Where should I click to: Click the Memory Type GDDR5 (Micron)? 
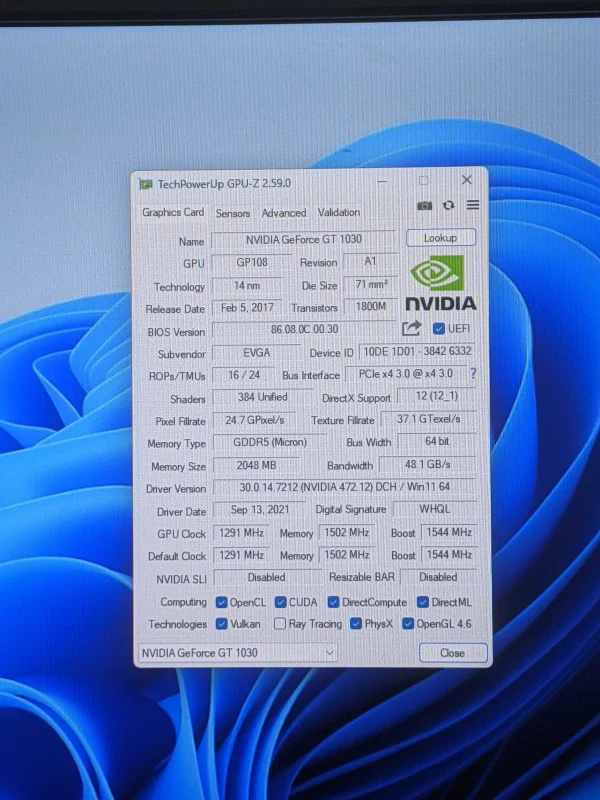(270, 442)
